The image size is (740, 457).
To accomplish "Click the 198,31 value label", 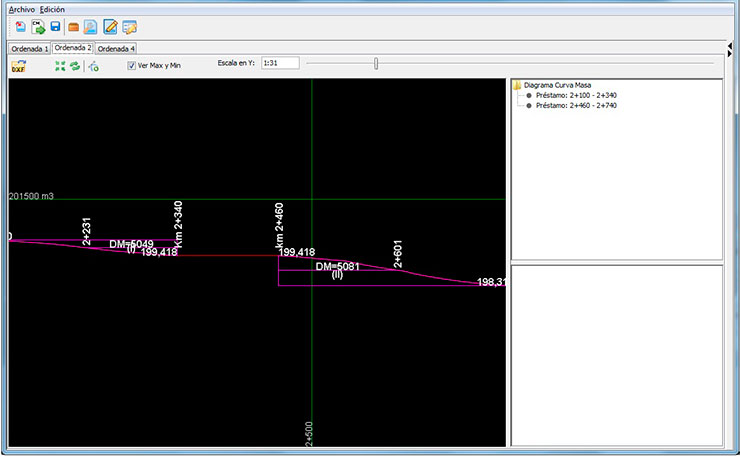I will tap(491, 282).
